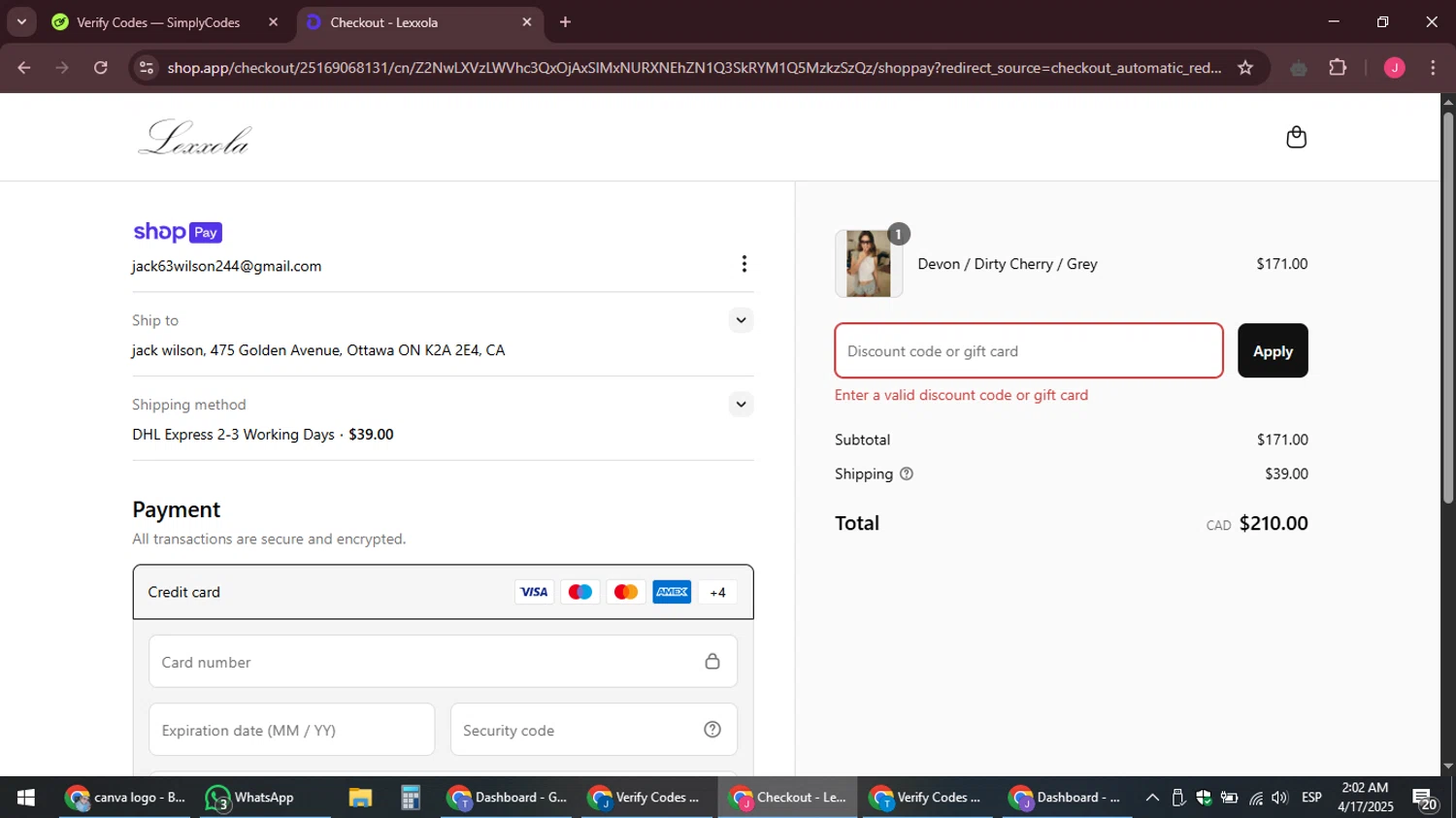
Task: Apply the discount code
Action: coord(1273,350)
